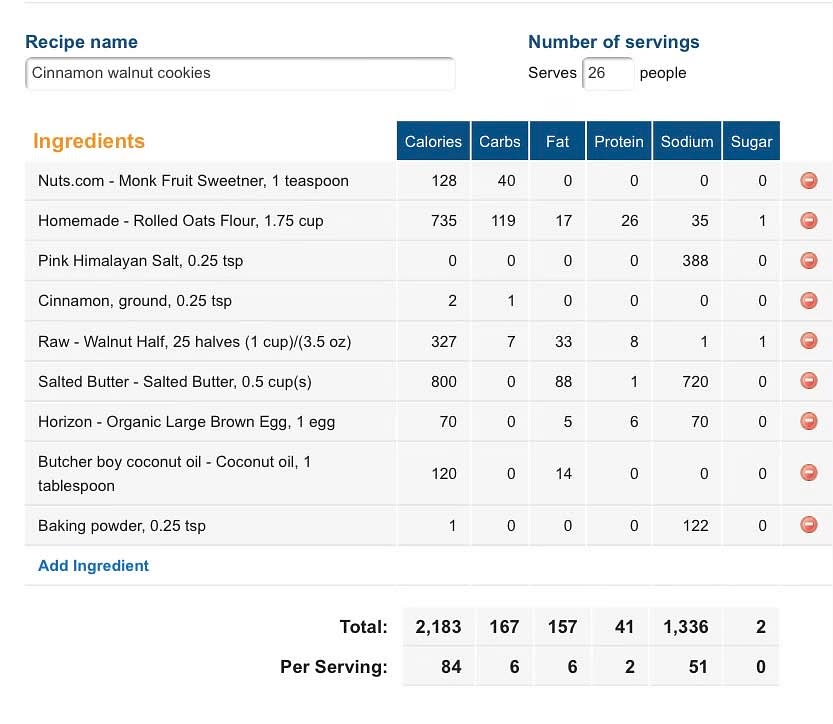Focus the number of servings field
The height and width of the screenshot is (724, 833).
pos(608,73)
